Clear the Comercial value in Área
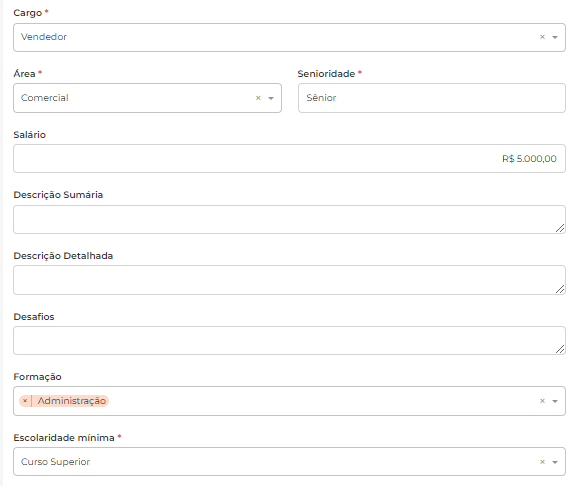Image resolution: width=573 pixels, height=486 pixels. point(258,98)
